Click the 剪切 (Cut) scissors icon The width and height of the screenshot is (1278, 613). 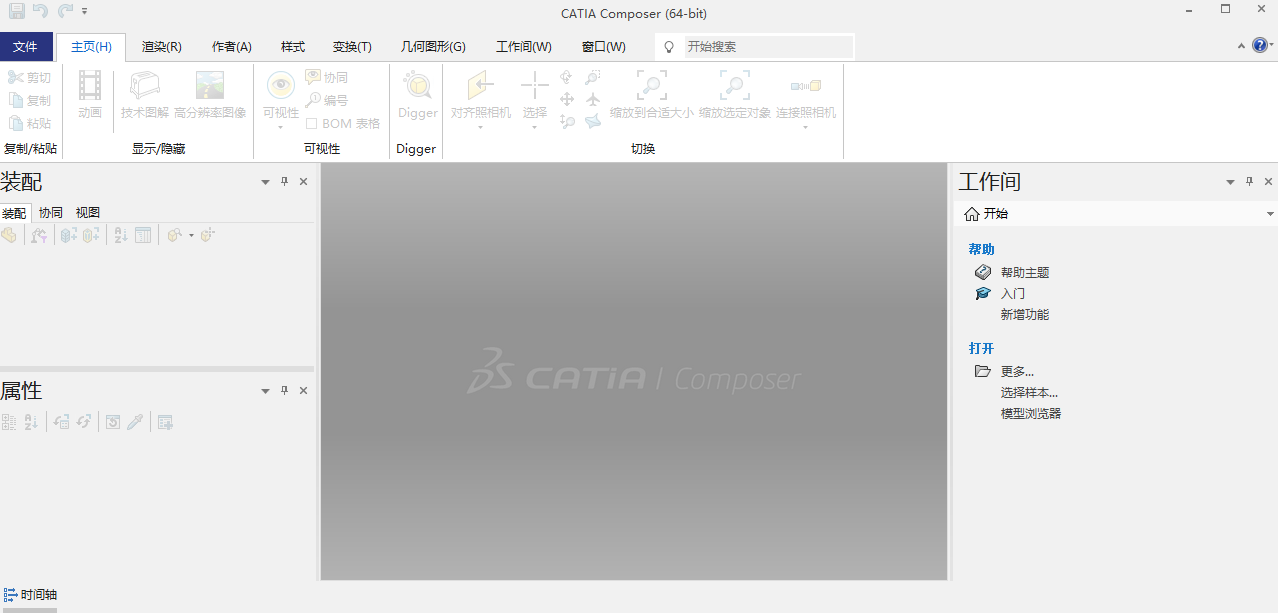tap(16, 77)
